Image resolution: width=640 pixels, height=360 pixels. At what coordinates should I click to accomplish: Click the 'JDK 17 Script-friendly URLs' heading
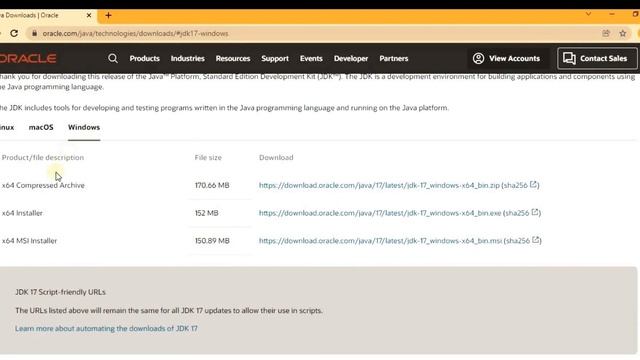coord(60,292)
